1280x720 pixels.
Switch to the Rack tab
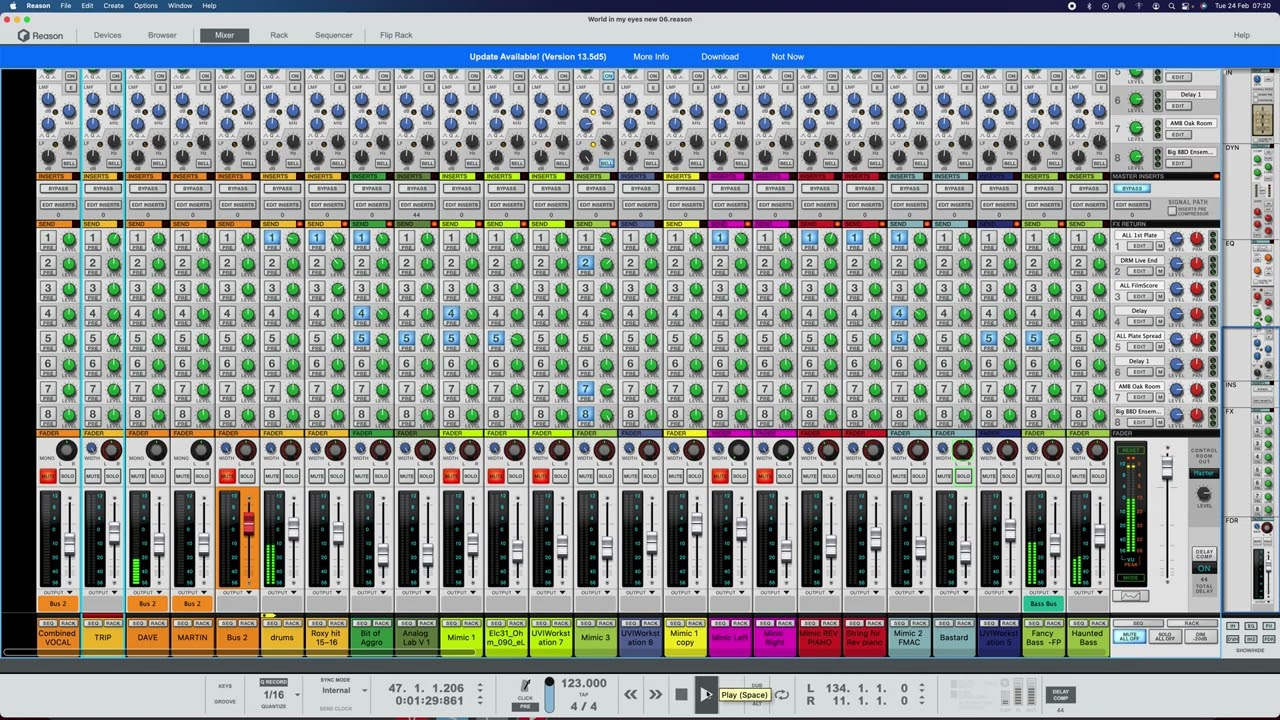pos(279,35)
